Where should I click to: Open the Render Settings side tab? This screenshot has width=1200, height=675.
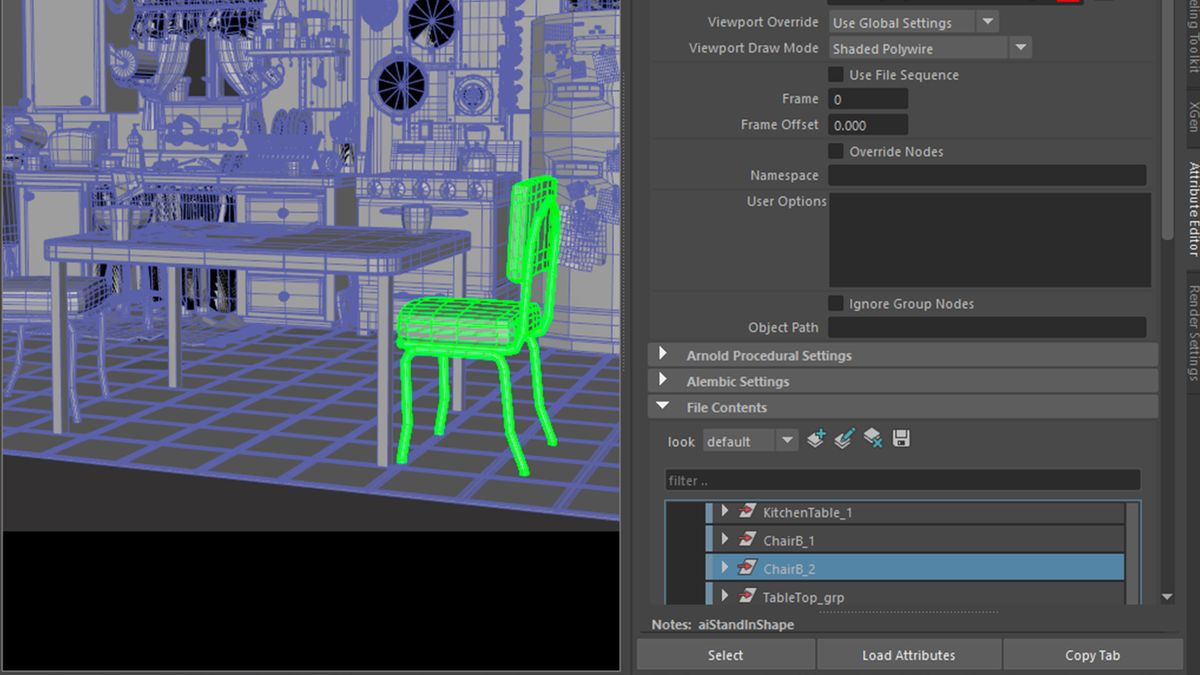click(1192, 332)
